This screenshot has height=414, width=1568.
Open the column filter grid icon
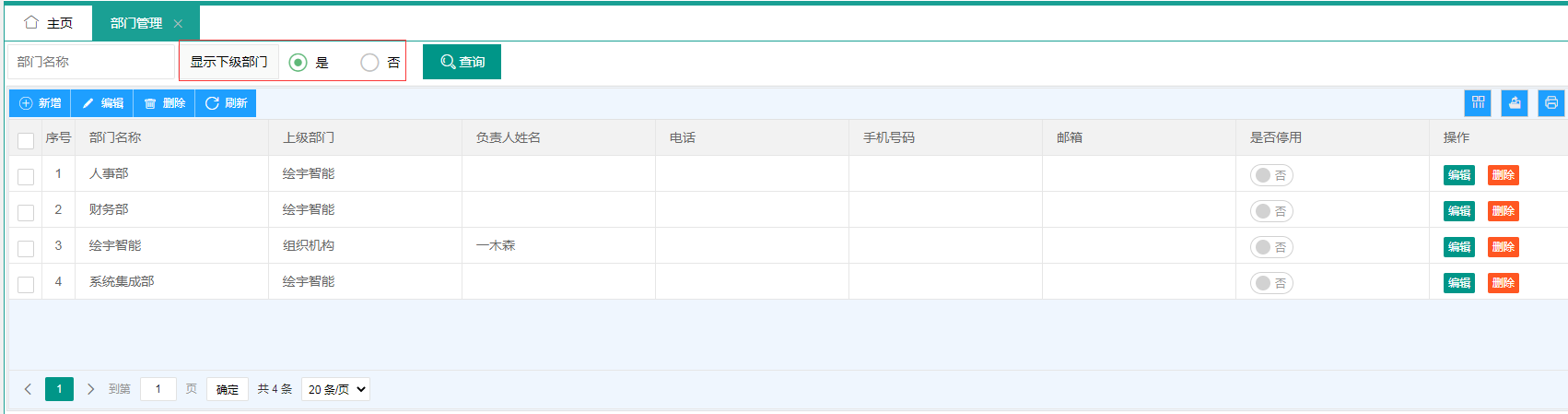pos(1478,103)
